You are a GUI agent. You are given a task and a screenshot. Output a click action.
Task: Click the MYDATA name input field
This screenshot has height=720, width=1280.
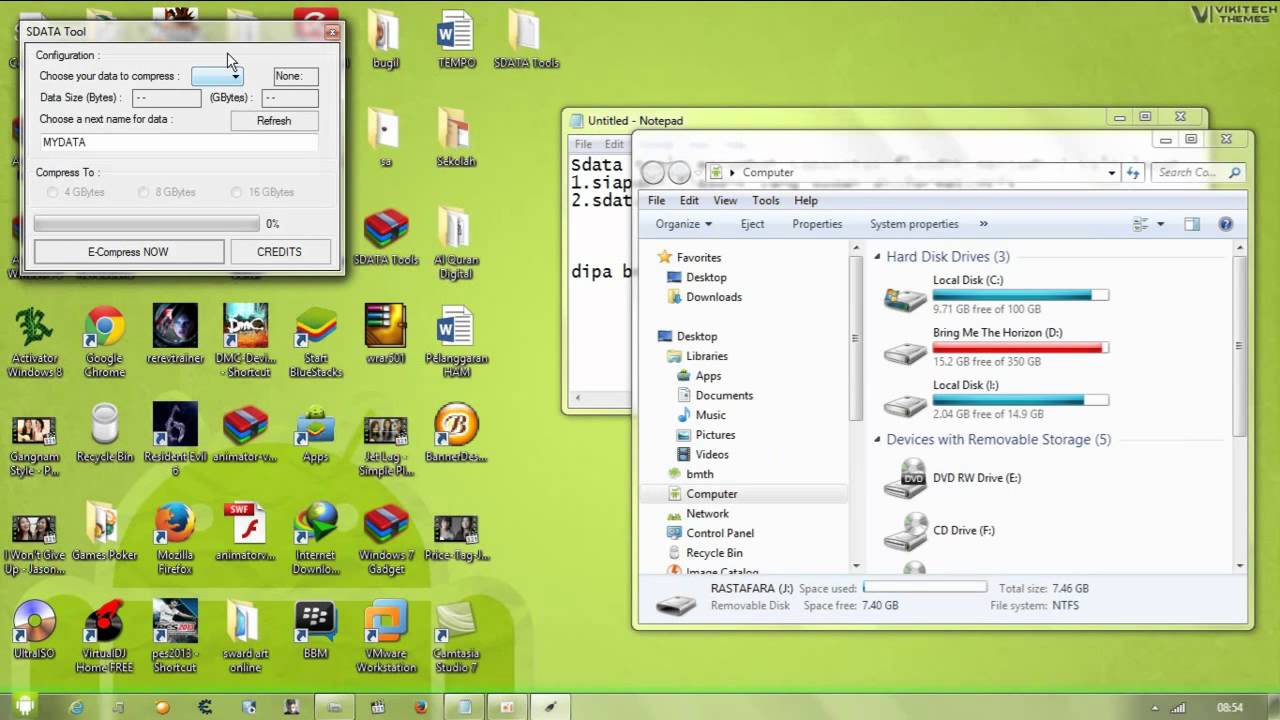[x=179, y=143]
